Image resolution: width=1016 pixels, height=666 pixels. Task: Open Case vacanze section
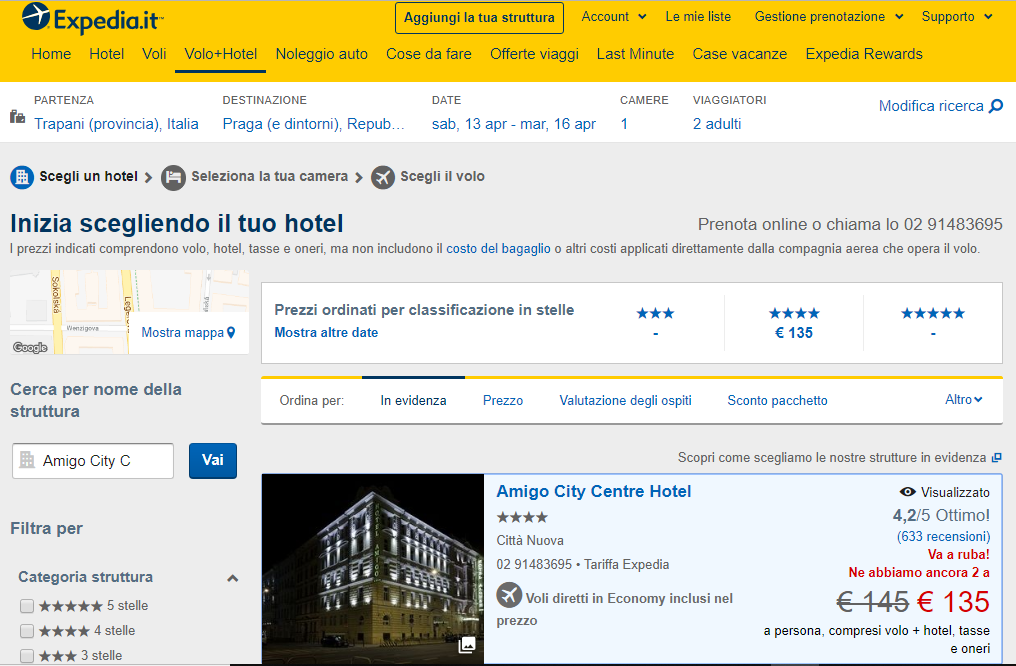739,54
